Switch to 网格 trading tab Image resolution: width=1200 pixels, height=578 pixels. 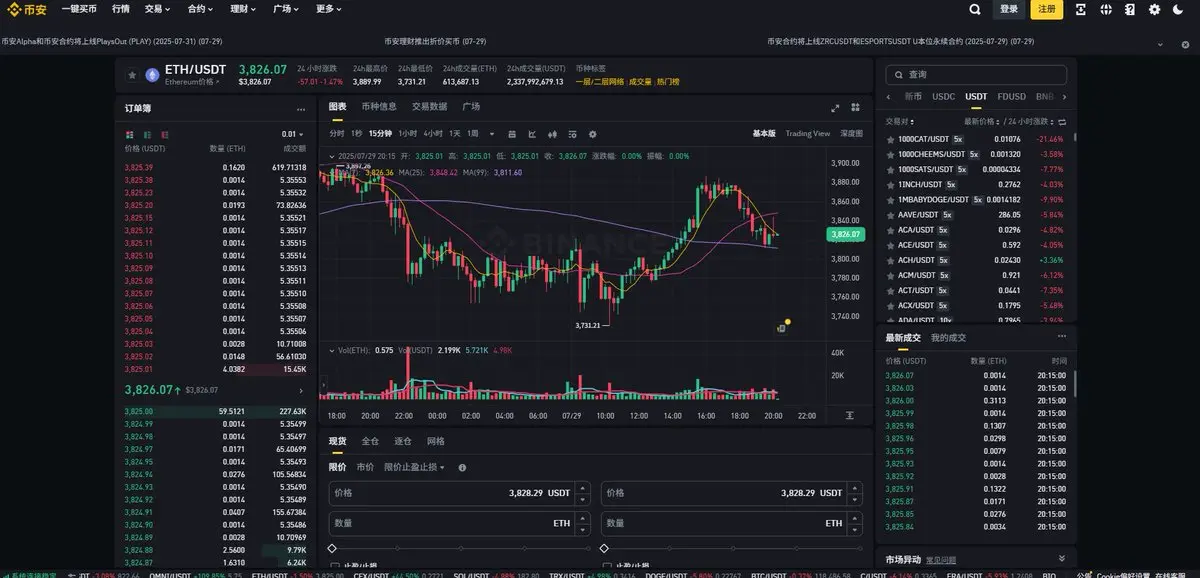coord(435,441)
